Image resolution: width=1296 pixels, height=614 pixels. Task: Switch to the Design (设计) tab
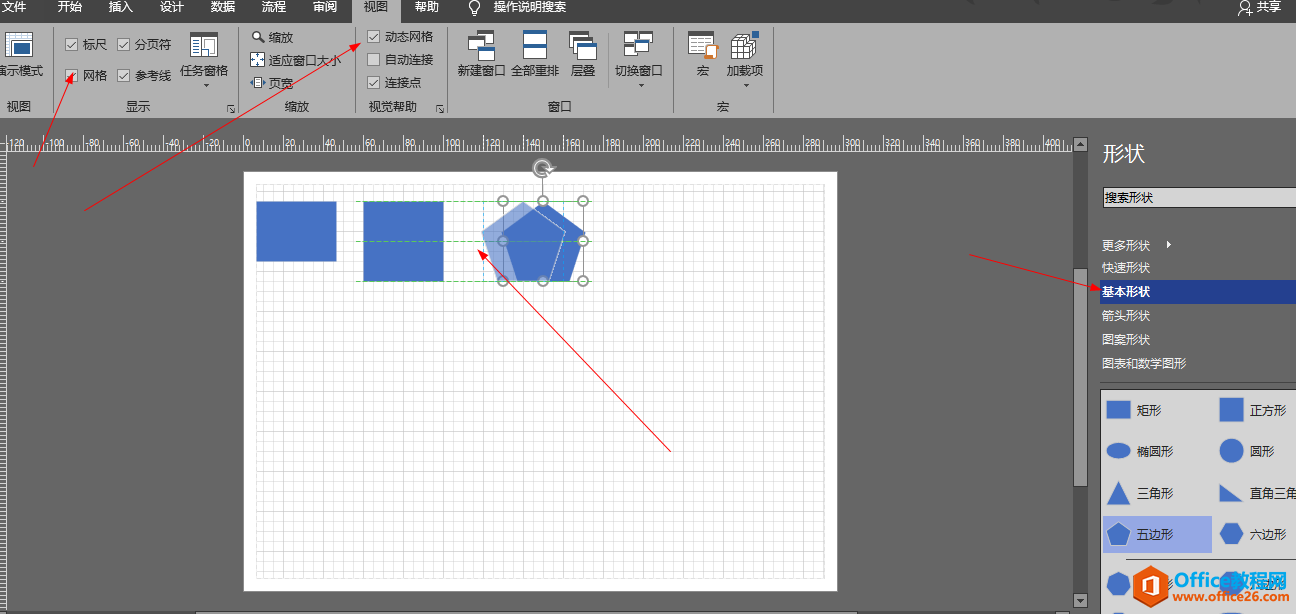click(172, 8)
